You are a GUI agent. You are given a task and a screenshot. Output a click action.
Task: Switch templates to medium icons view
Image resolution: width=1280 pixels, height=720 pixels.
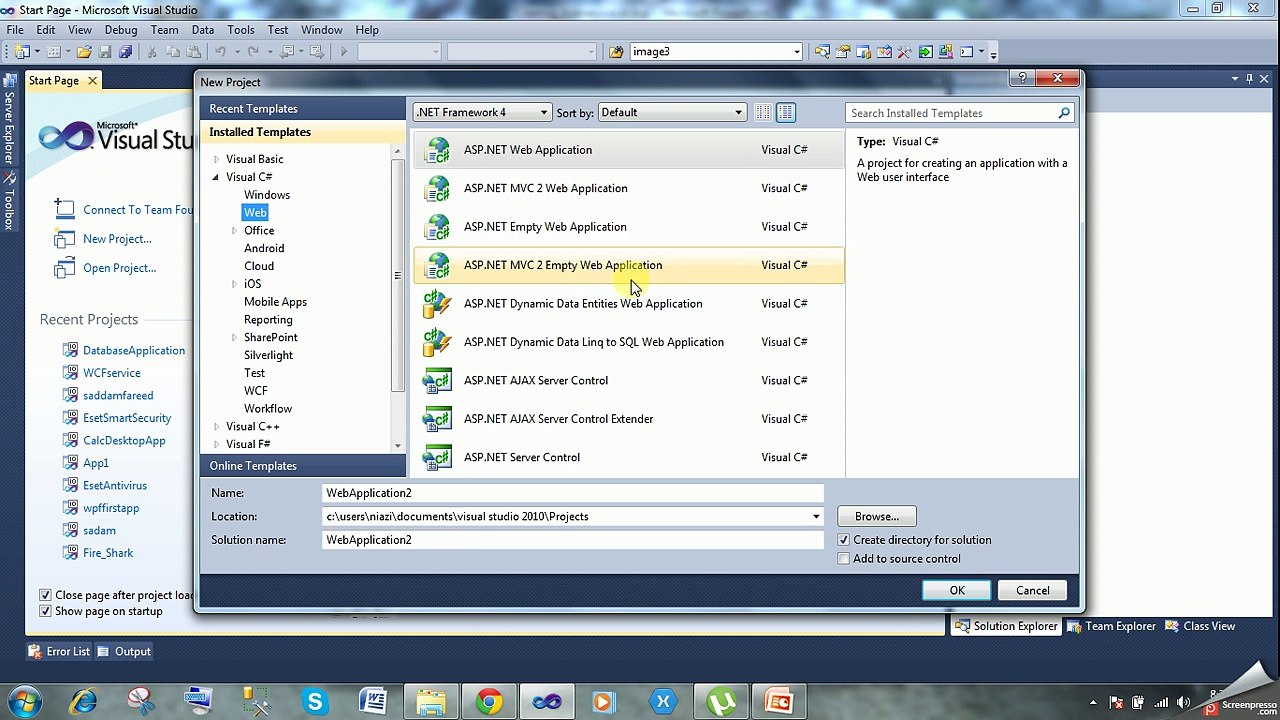pos(786,113)
